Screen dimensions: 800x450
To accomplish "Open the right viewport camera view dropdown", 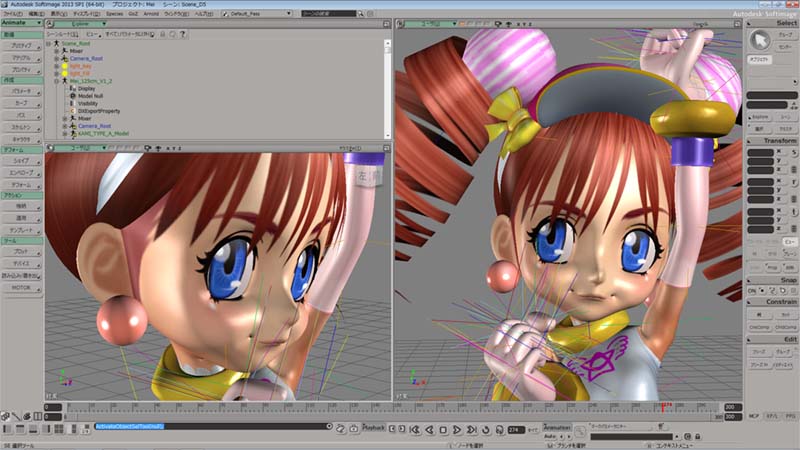I will [x=431, y=24].
